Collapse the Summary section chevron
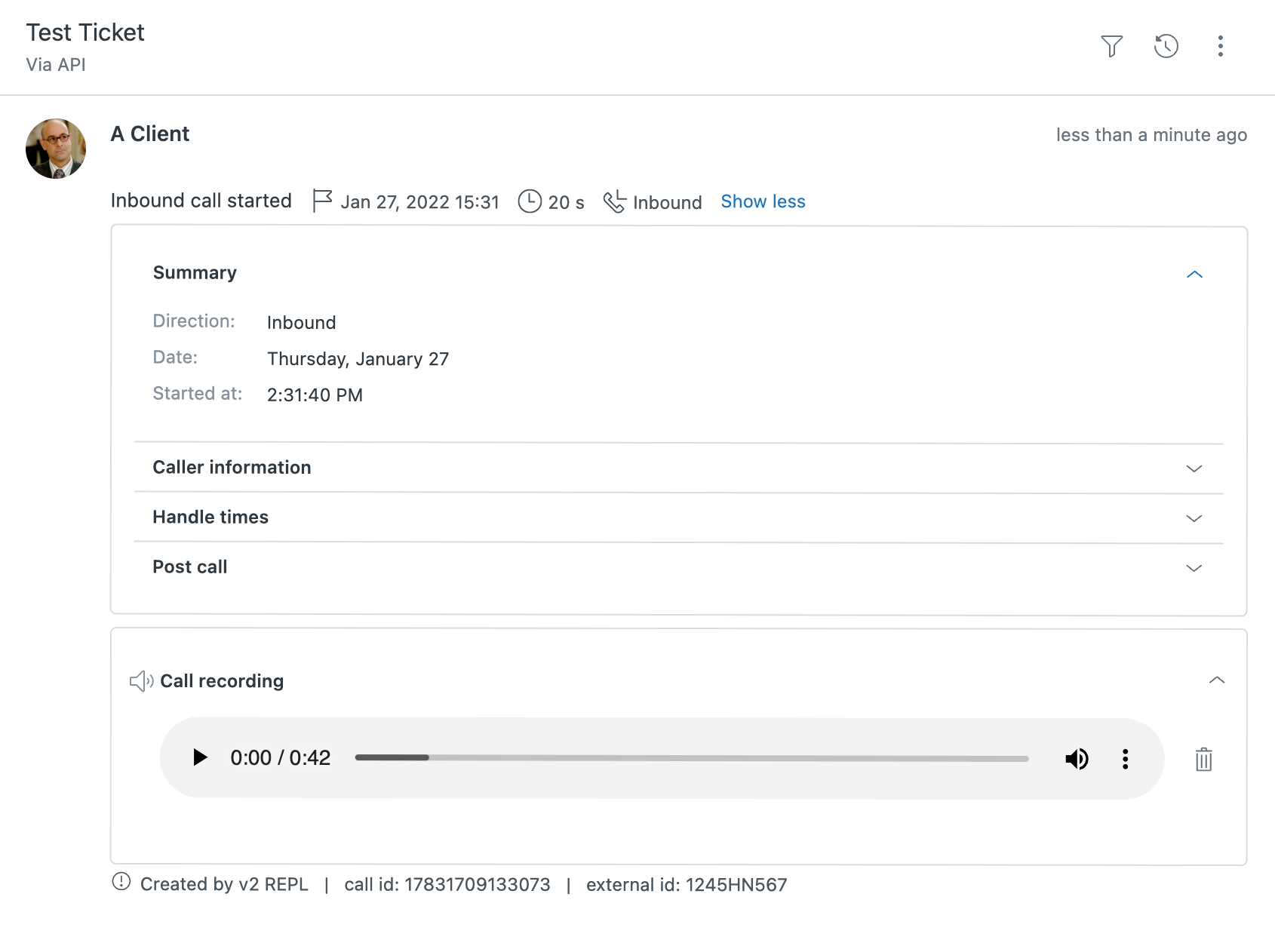This screenshot has height=952, width=1275. (1194, 275)
